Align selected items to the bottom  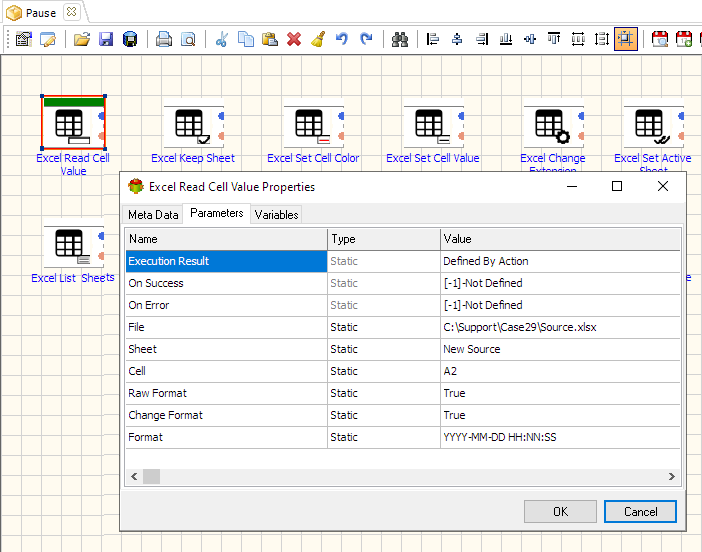506,39
